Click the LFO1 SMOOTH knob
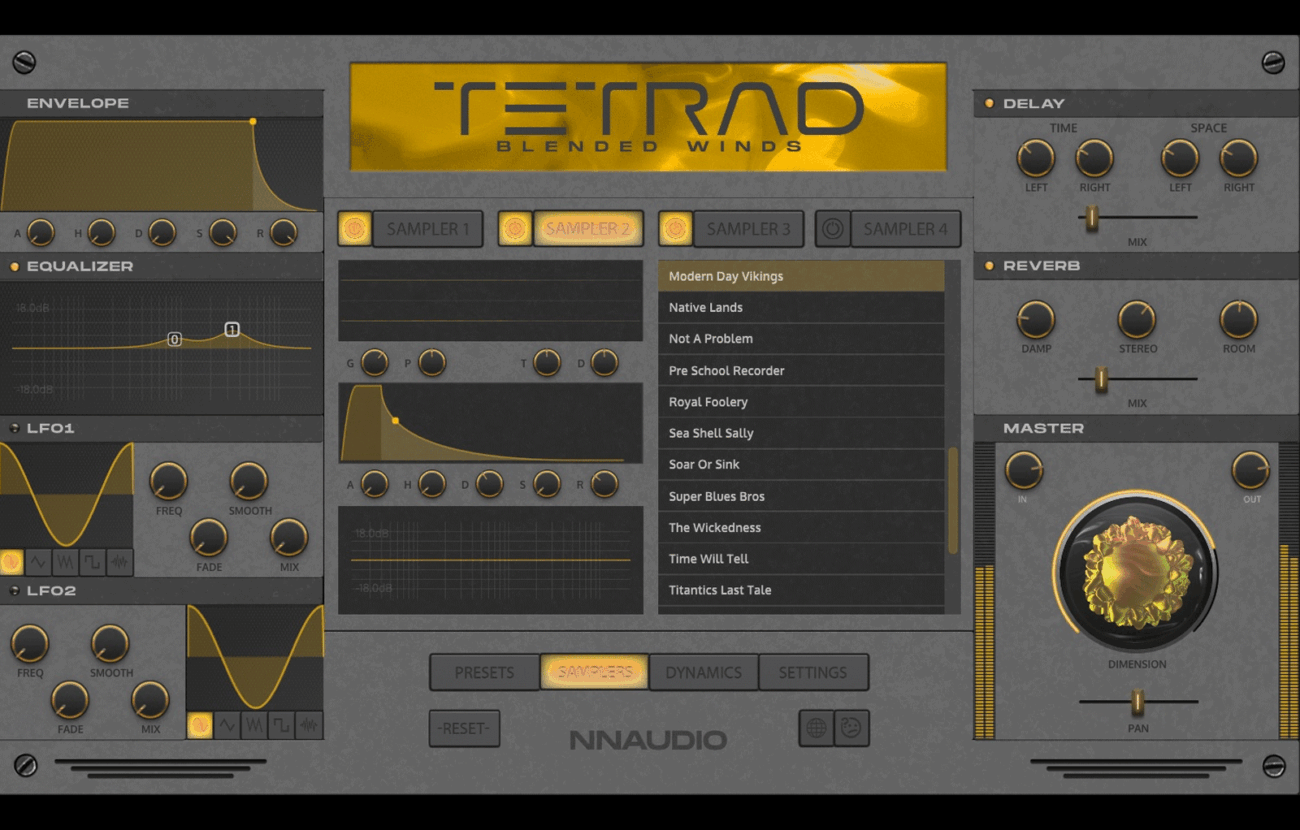Viewport: 1300px width, 830px height. coord(249,481)
